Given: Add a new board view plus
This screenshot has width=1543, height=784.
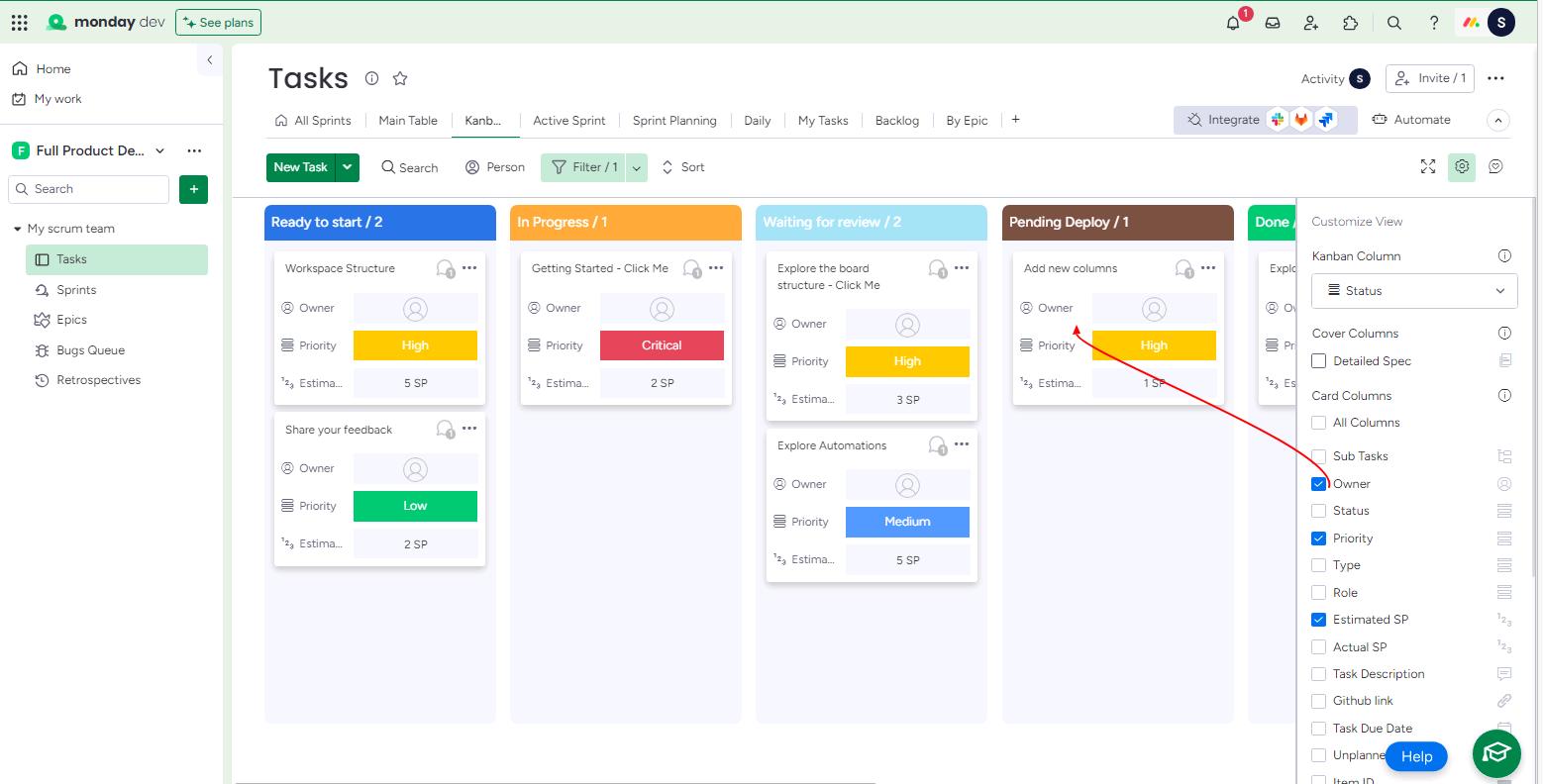Looking at the screenshot, I should 1015,119.
